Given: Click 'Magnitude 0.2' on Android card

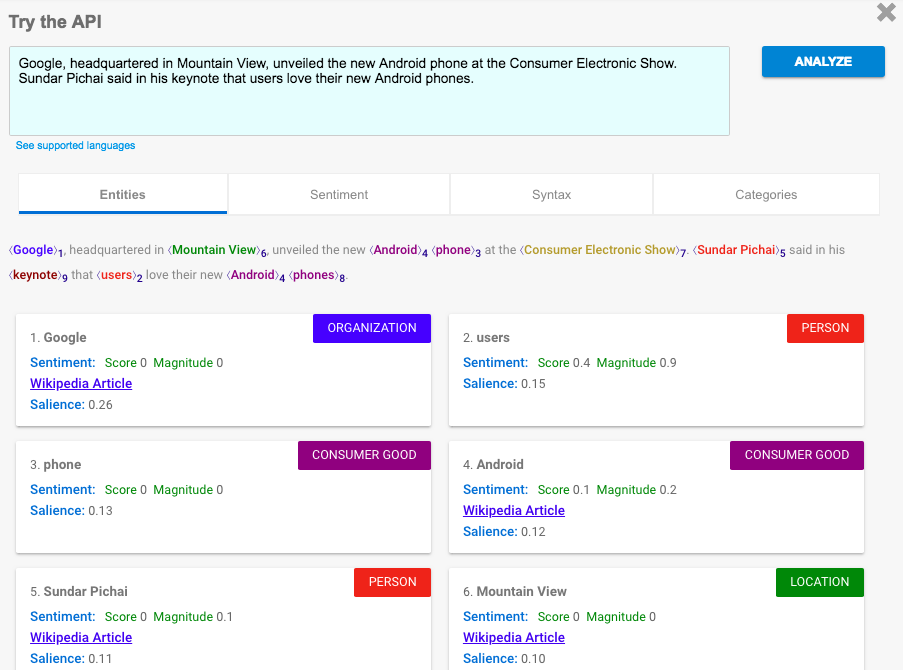Looking at the screenshot, I should click(636, 490).
